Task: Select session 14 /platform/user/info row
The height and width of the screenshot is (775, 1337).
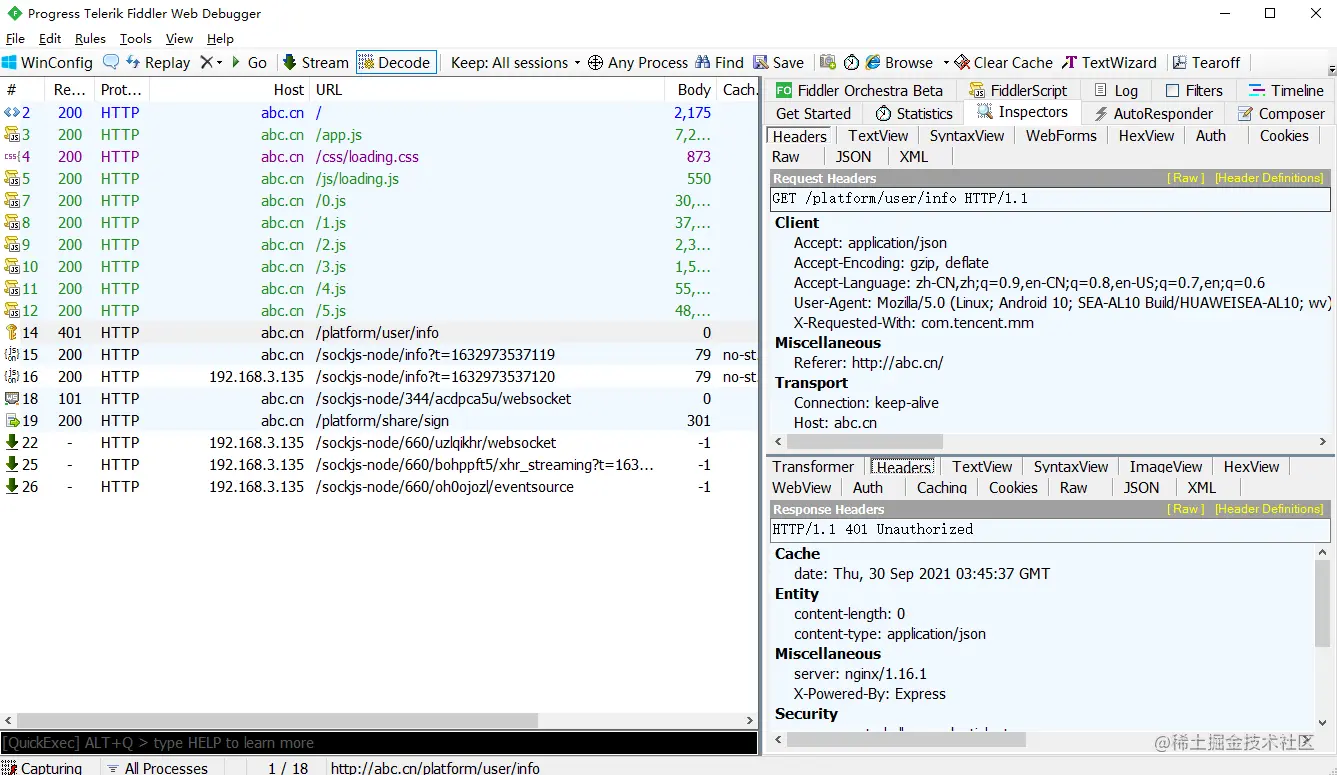Action: click(x=378, y=333)
